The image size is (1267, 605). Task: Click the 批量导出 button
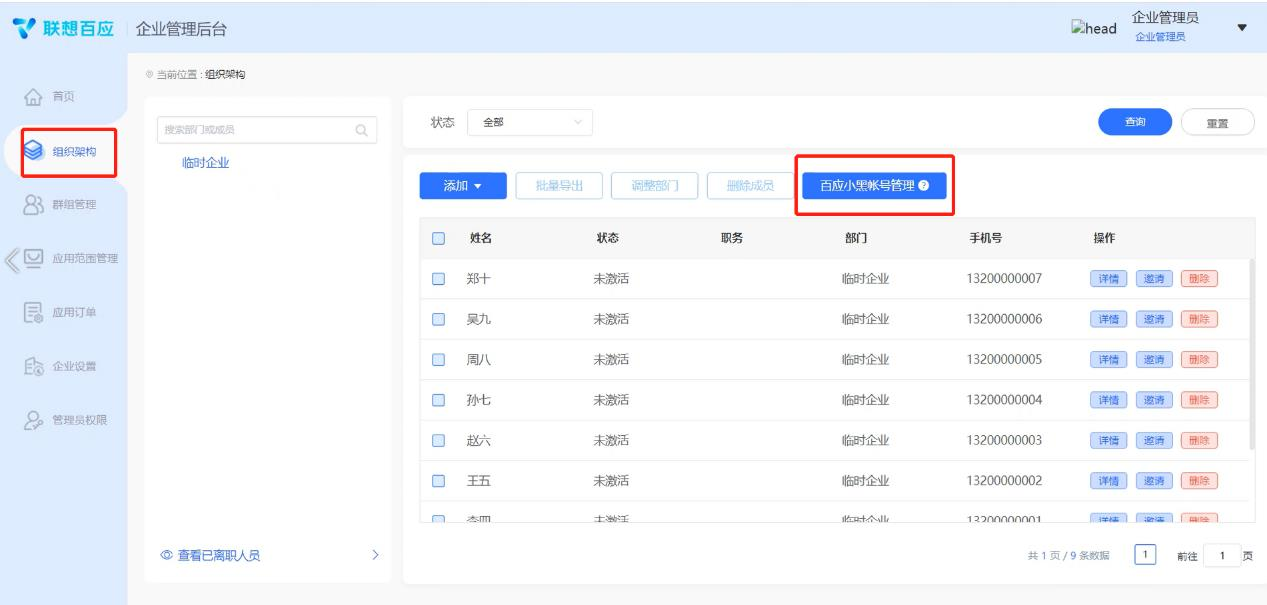(560, 186)
